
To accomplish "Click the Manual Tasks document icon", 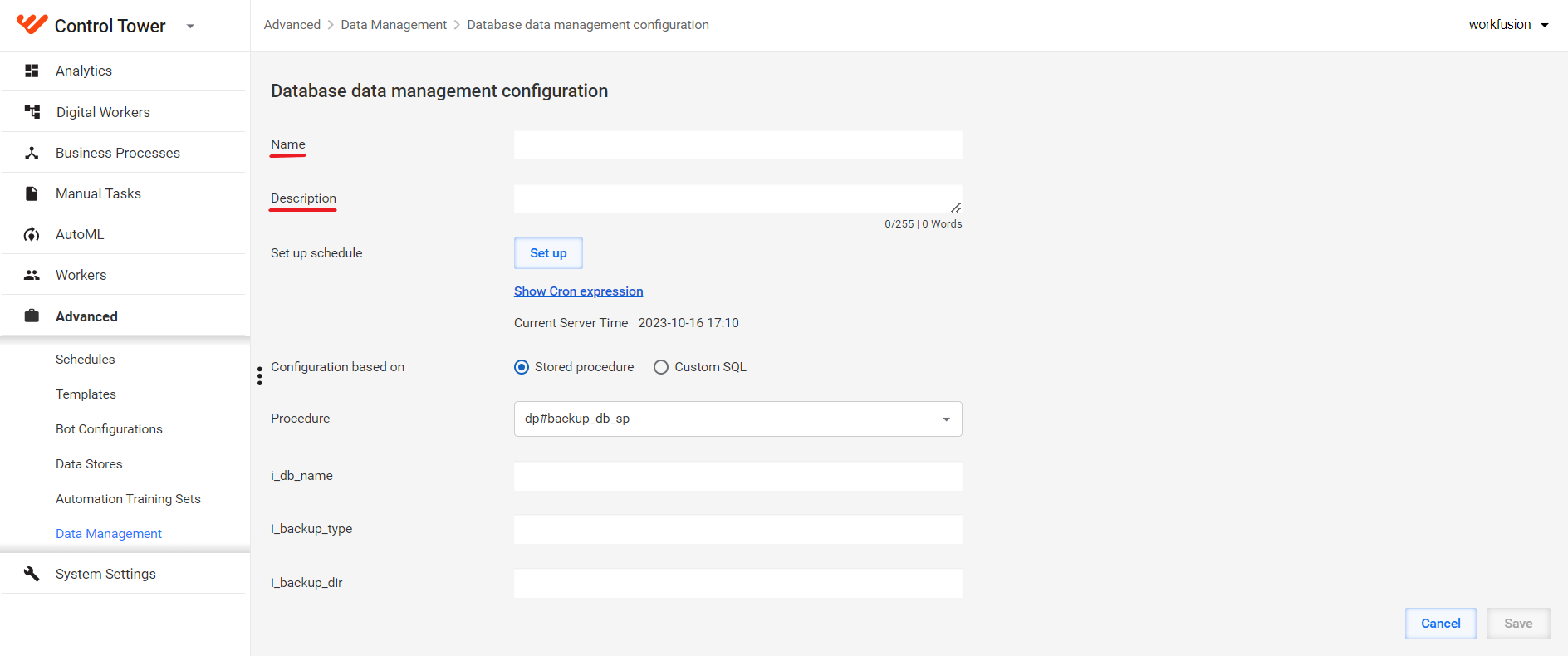I will (x=32, y=193).
